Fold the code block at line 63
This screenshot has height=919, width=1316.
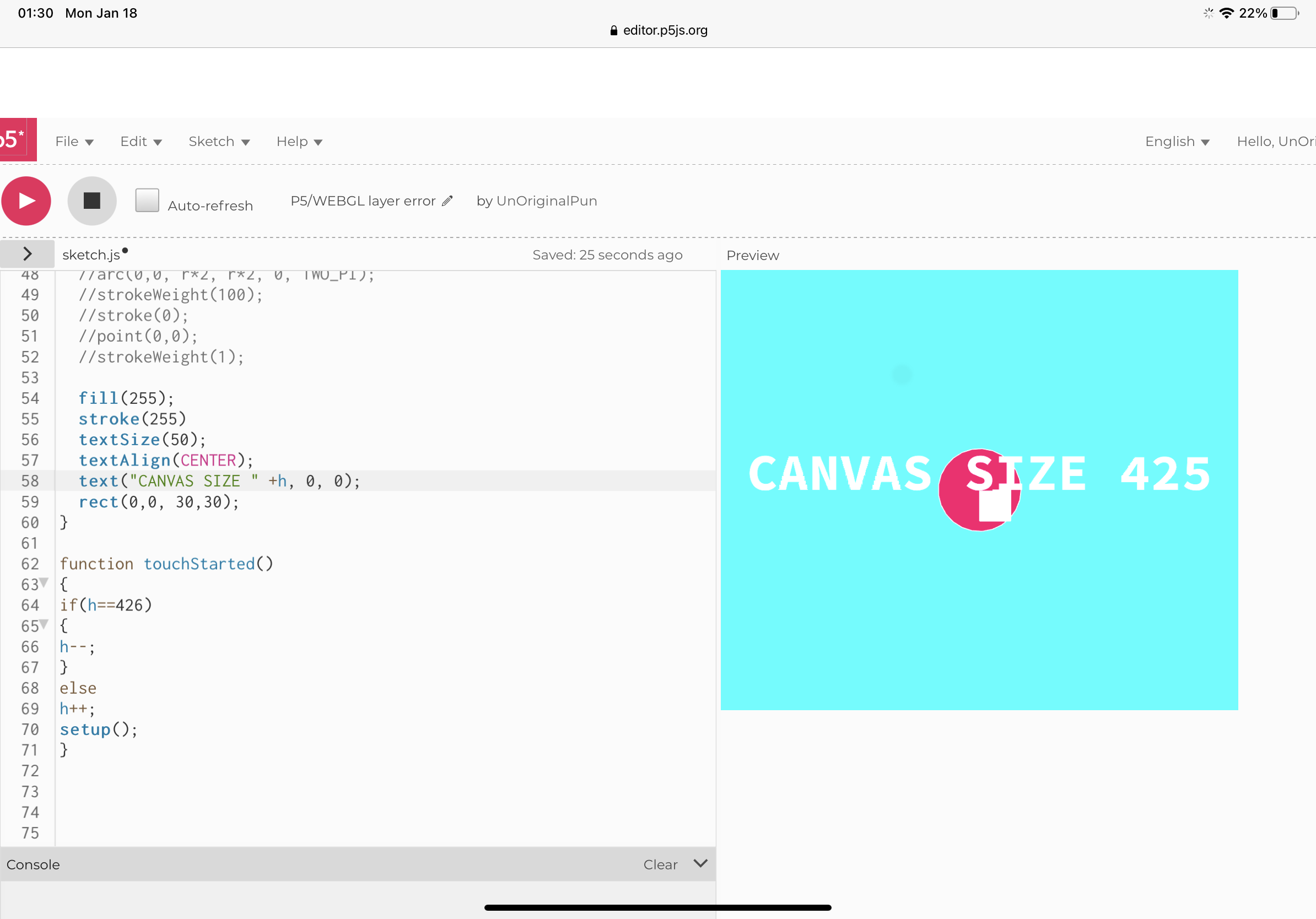(43, 584)
